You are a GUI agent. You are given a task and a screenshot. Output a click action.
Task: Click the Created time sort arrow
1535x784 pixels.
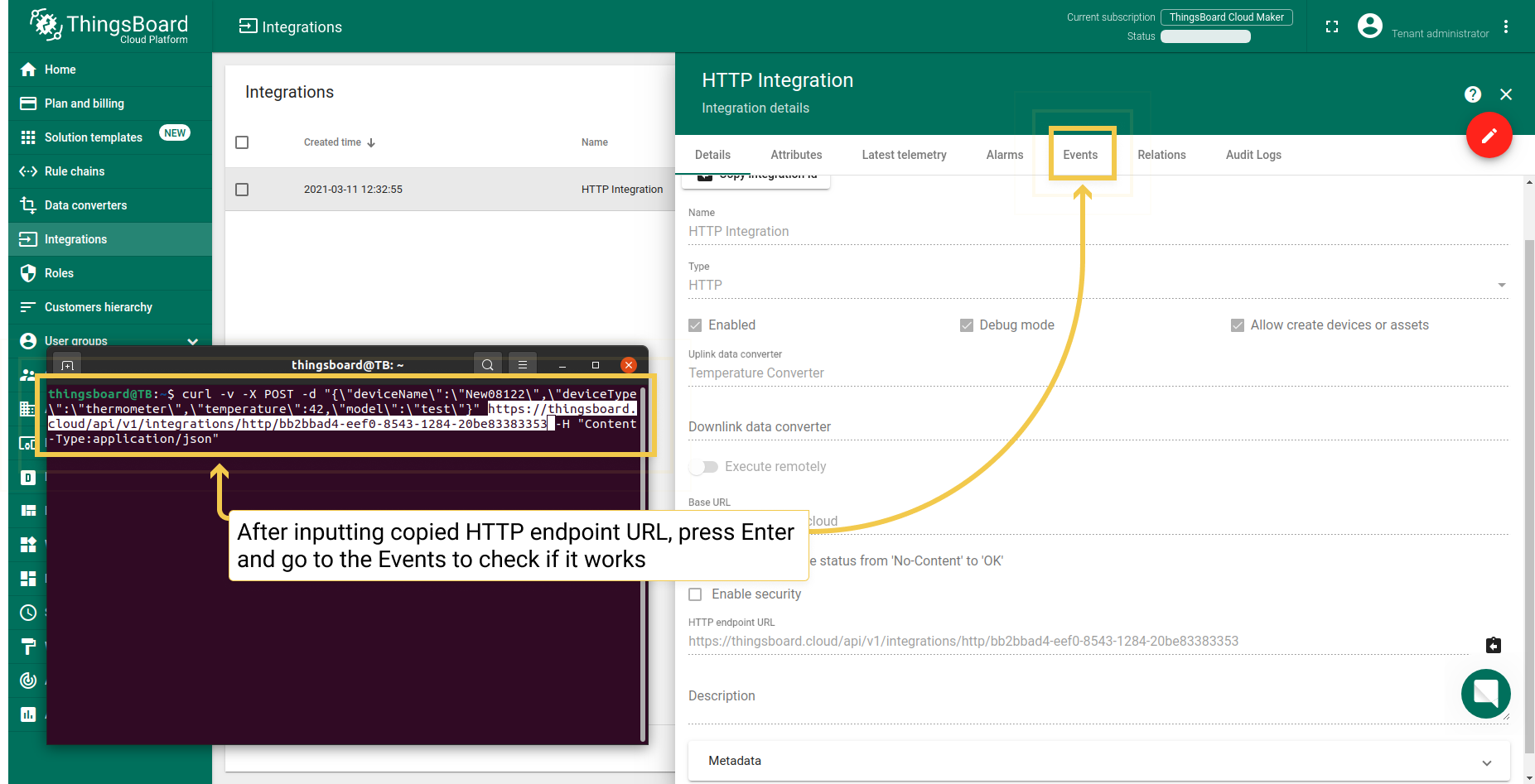click(x=371, y=142)
